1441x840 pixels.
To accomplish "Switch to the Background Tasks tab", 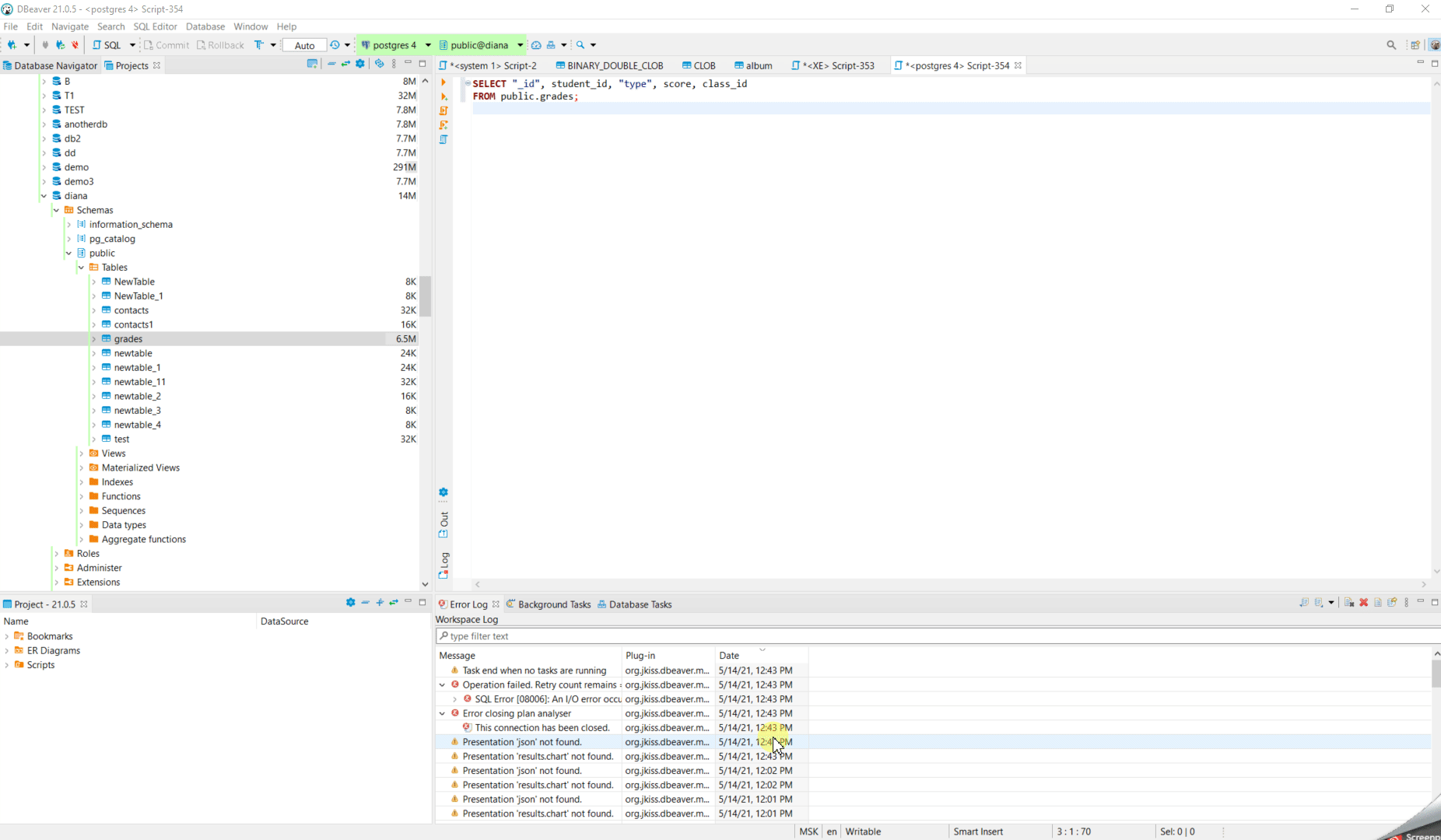I will 554,604.
